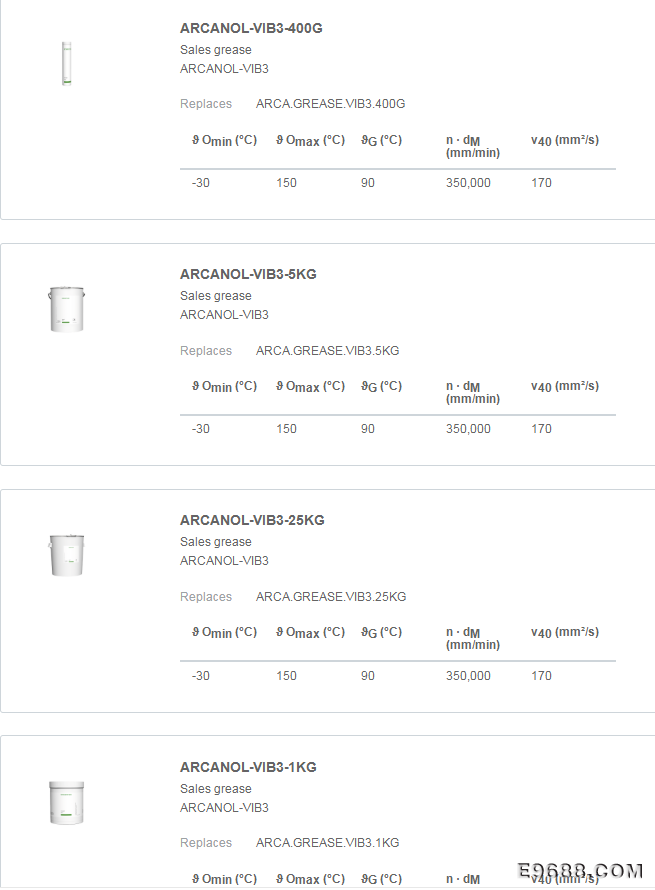Open the ARCANOL-VIB3-1KG product title
This screenshot has width=655, height=890.
(248, 767)
